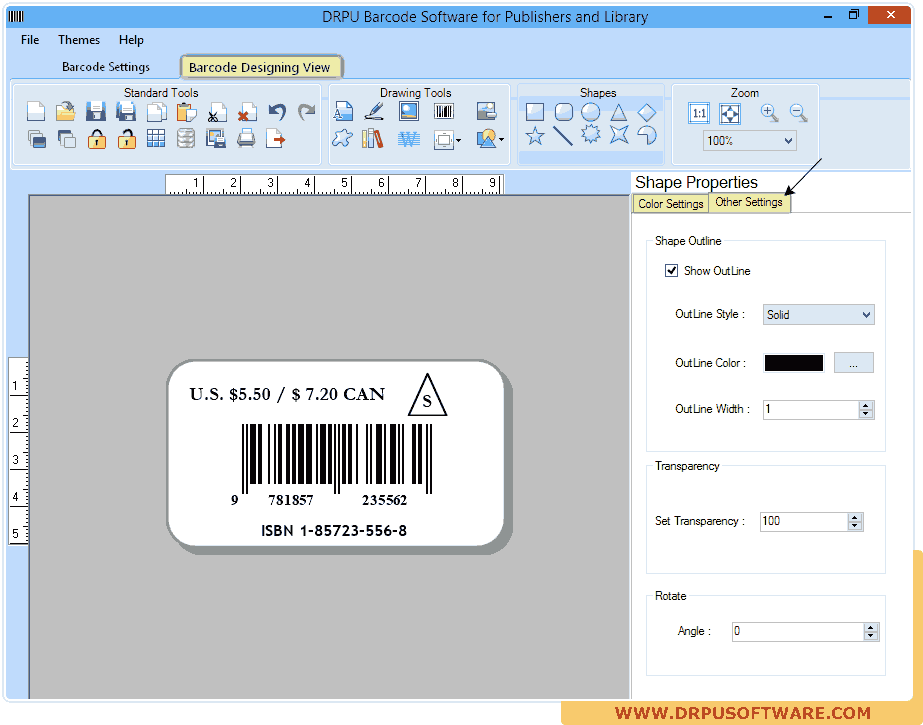Set zoom to actual size 1:1
Viewport: 923px width, 725px height.
(x=699, y=113)
